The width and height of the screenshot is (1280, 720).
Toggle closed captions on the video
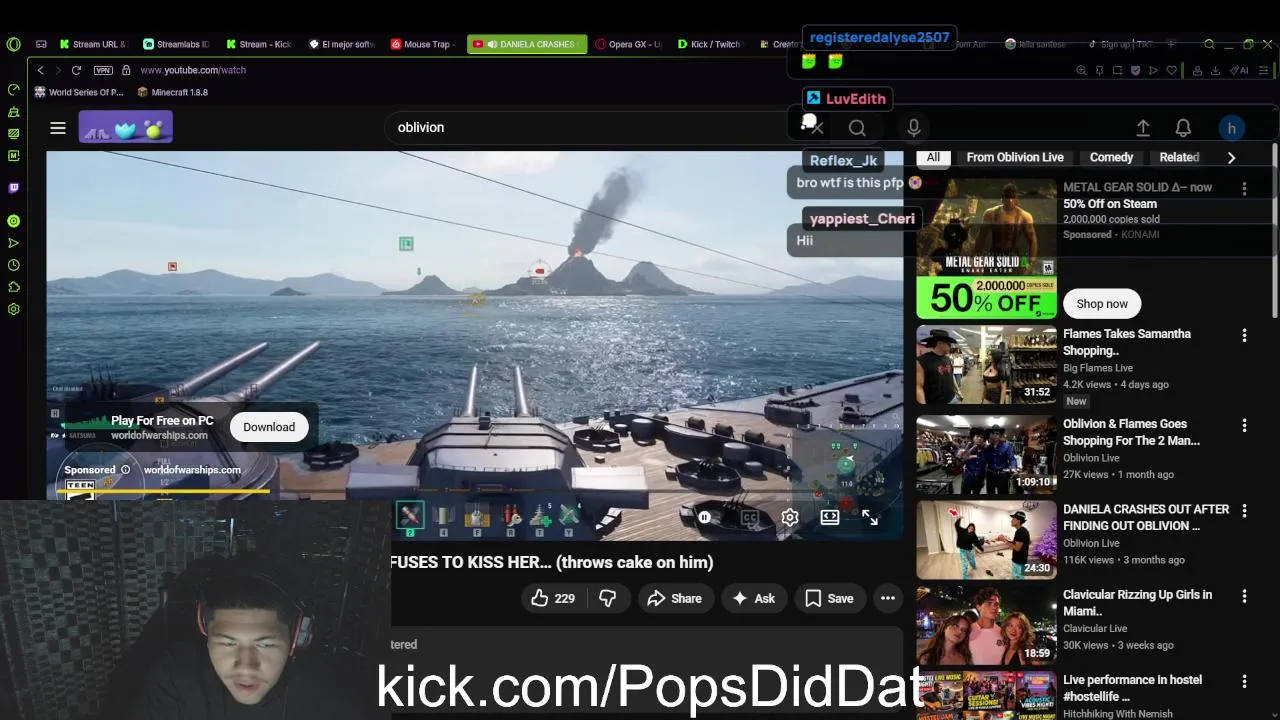pos(749,517)
